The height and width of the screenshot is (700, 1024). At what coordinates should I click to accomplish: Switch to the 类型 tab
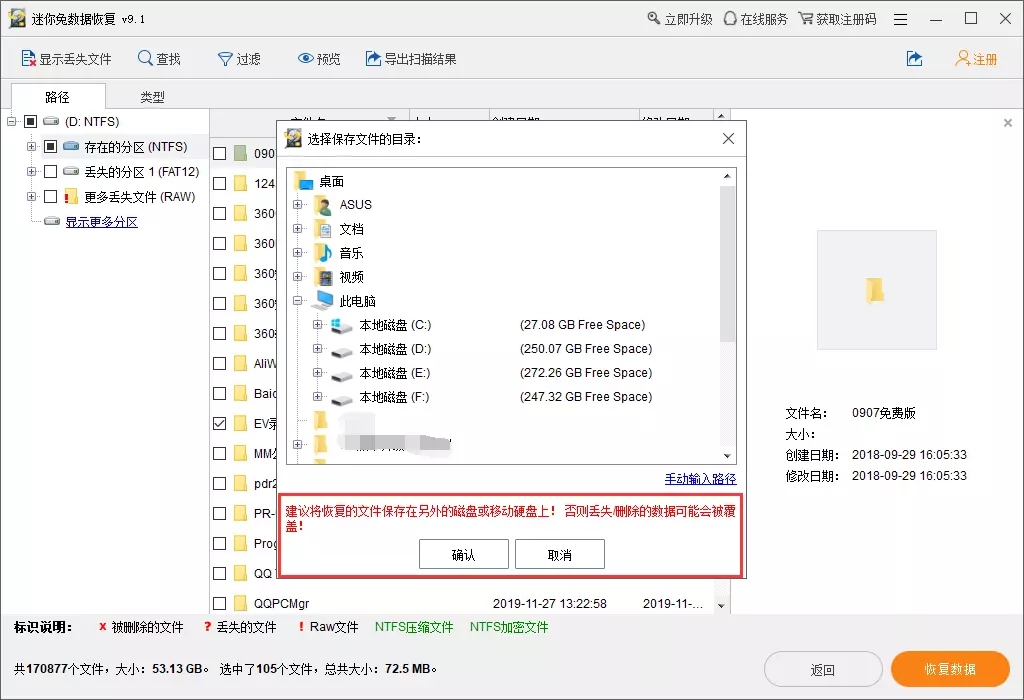[152, 97]
